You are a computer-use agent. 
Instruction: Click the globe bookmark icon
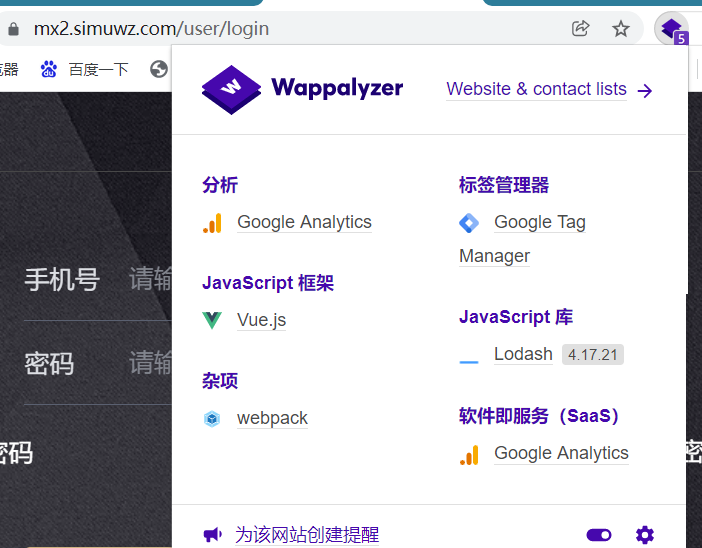tap(158, 69)
